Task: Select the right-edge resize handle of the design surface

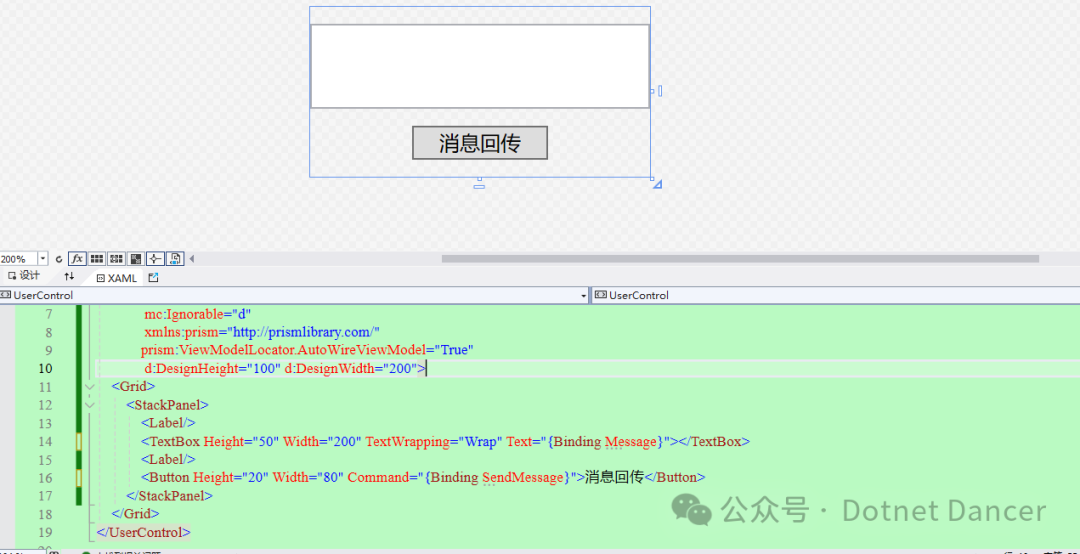Action: pyautogui.click(x=660, y=91)
